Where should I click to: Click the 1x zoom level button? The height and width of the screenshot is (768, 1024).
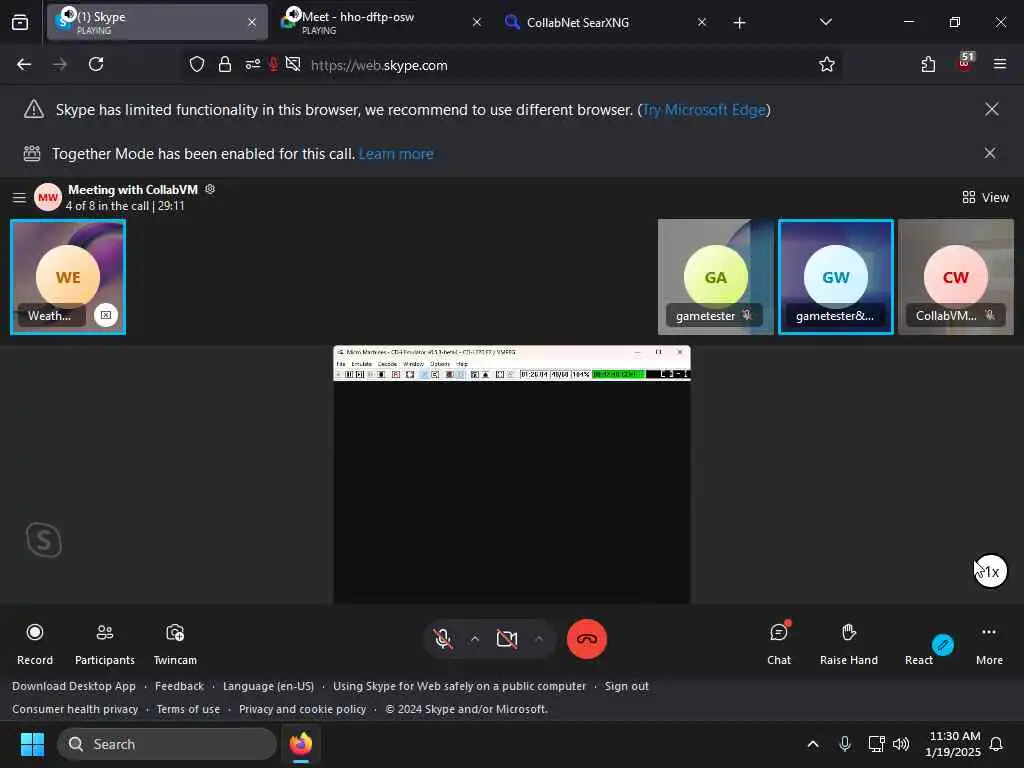pos(990,571)
